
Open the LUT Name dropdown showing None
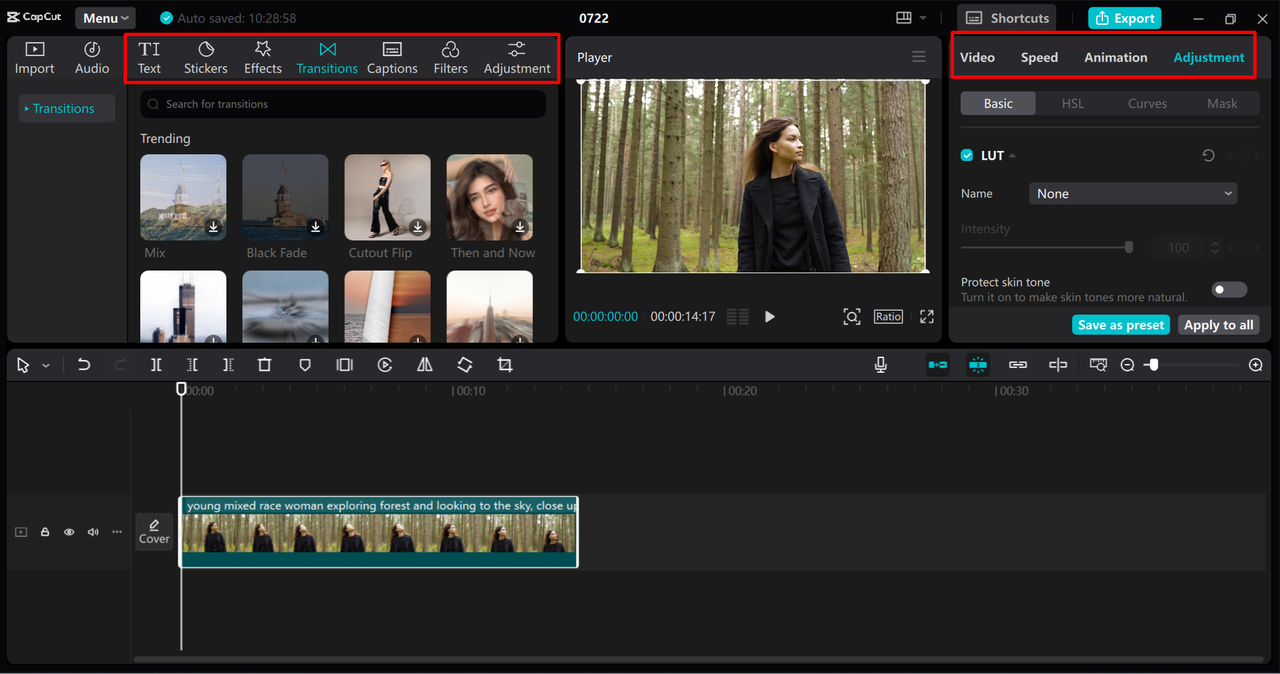pyautogui.click(x=1133, y=194)
